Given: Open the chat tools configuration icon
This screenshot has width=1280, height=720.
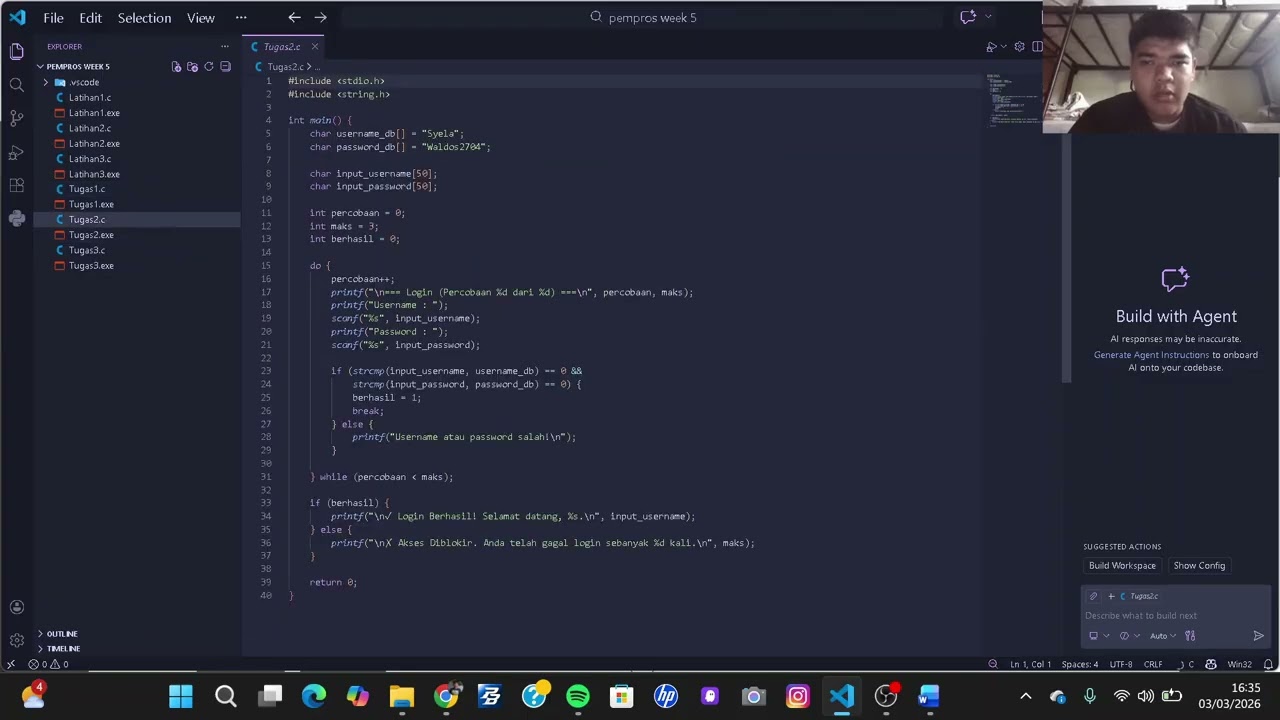Looking at the screenshot, I should (1190, 636).
